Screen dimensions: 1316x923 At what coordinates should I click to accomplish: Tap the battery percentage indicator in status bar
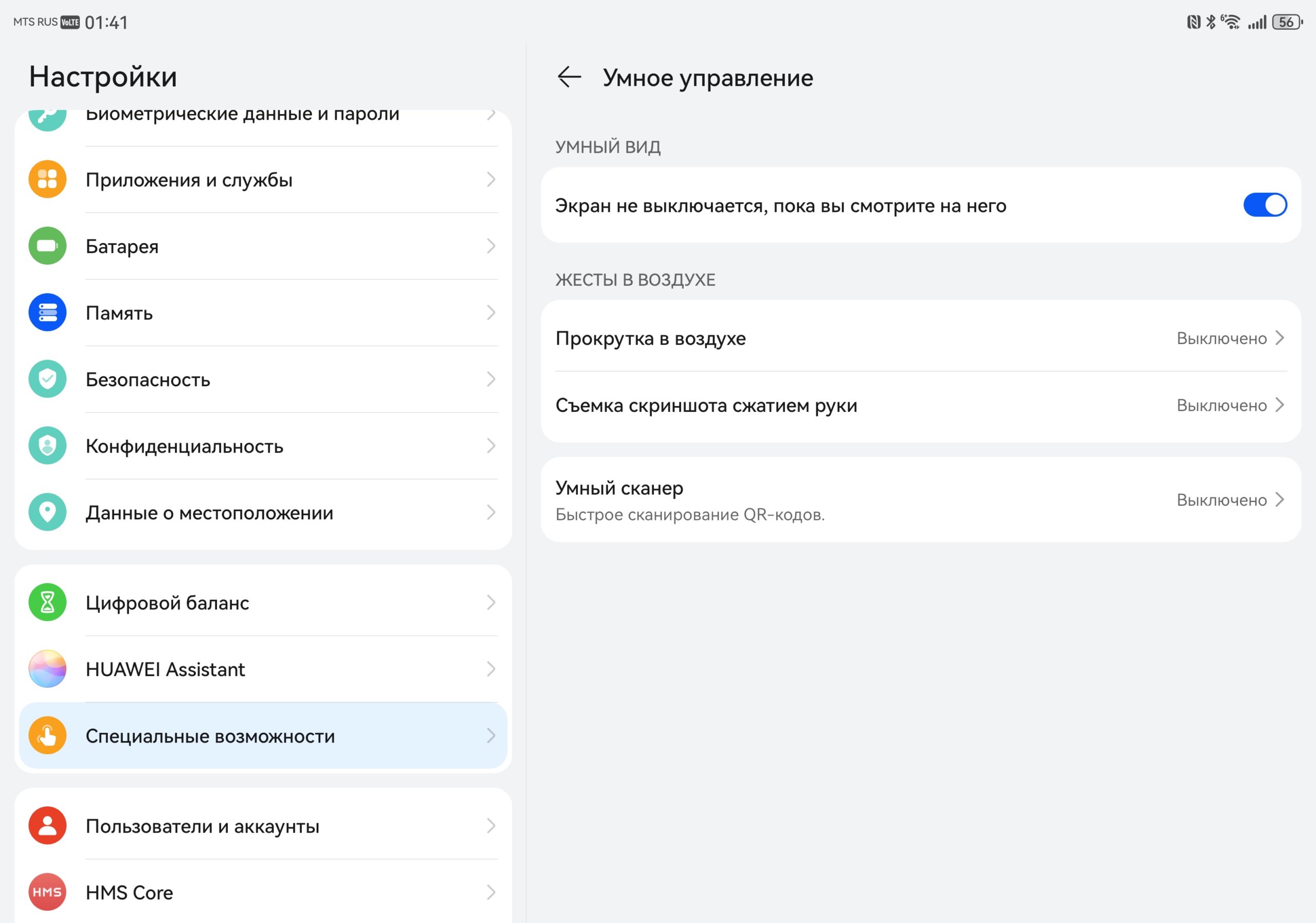(x=1287, y=22)
